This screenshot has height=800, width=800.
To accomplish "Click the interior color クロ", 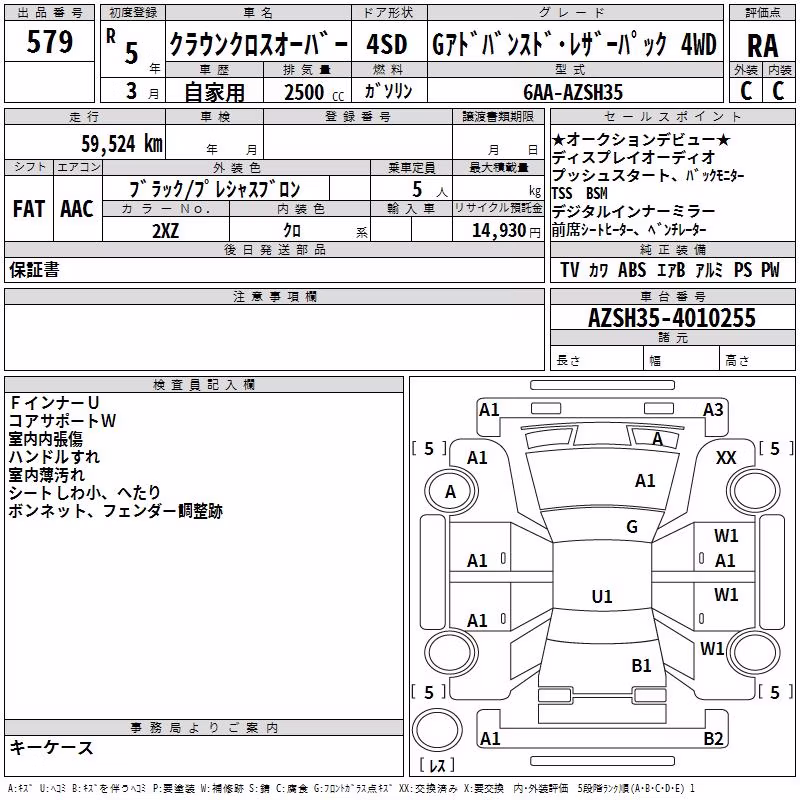I will pos(292,231).
